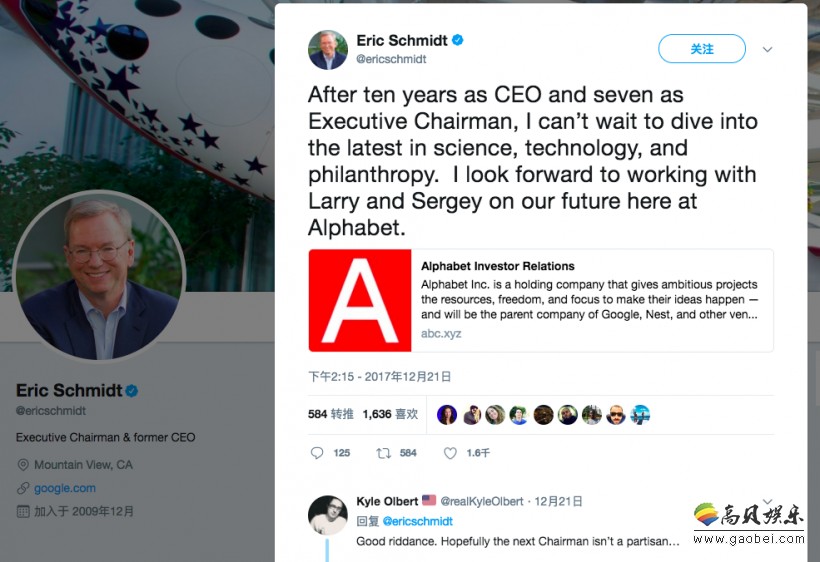This screenshot has width=820, height=562.
Task: View the 584 转推 retweets list
Action: point(330,414)
